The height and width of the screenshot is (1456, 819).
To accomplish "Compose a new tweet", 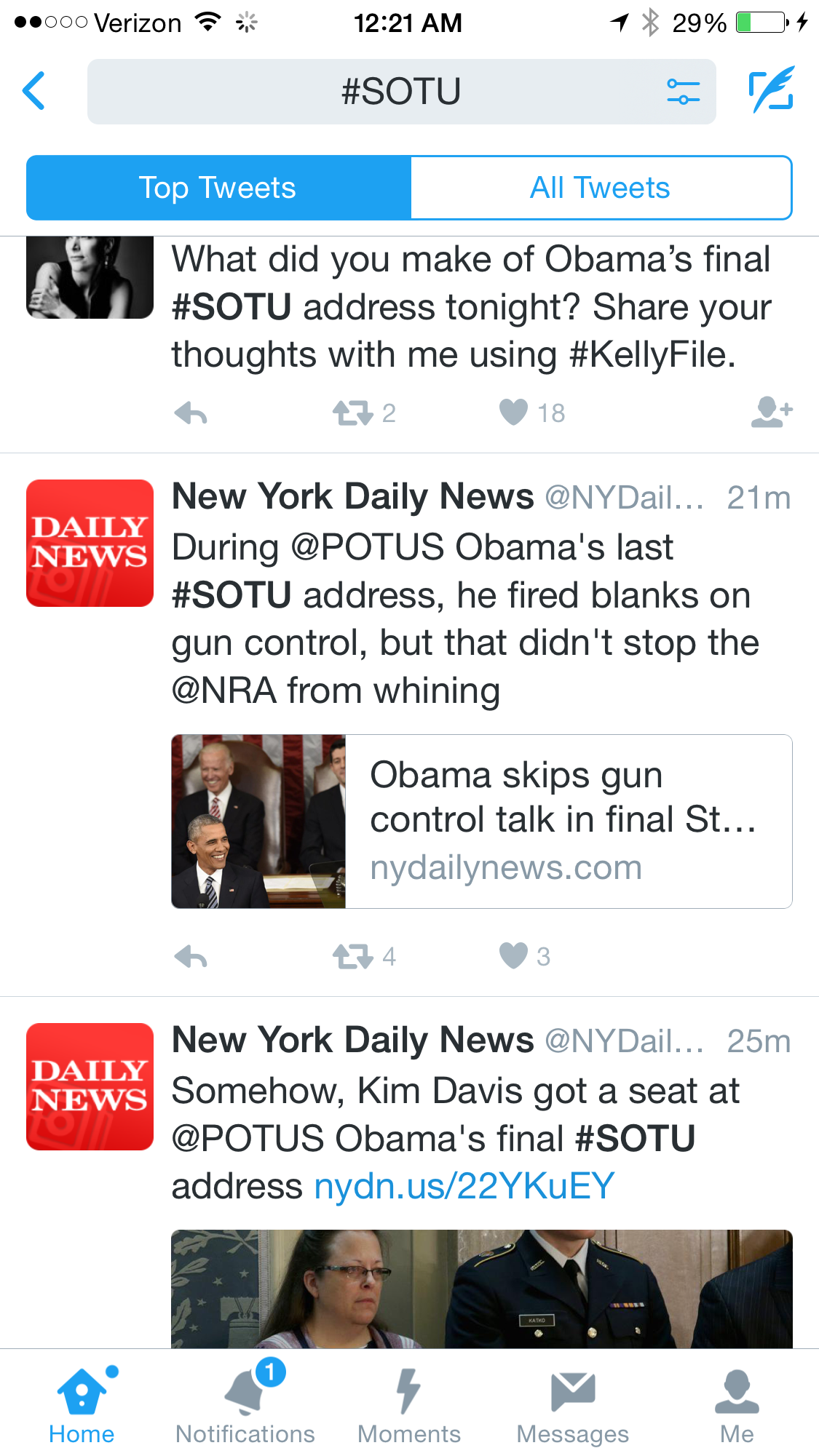I will point(771,91).
